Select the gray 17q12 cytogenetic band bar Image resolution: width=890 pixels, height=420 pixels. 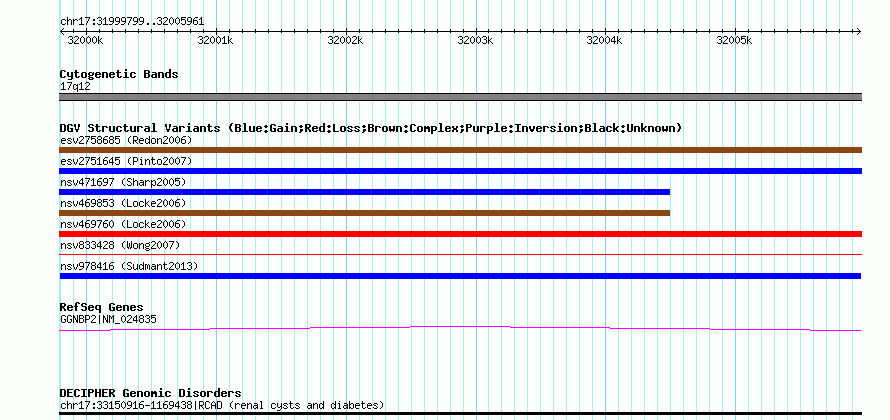tap(460, 97)
